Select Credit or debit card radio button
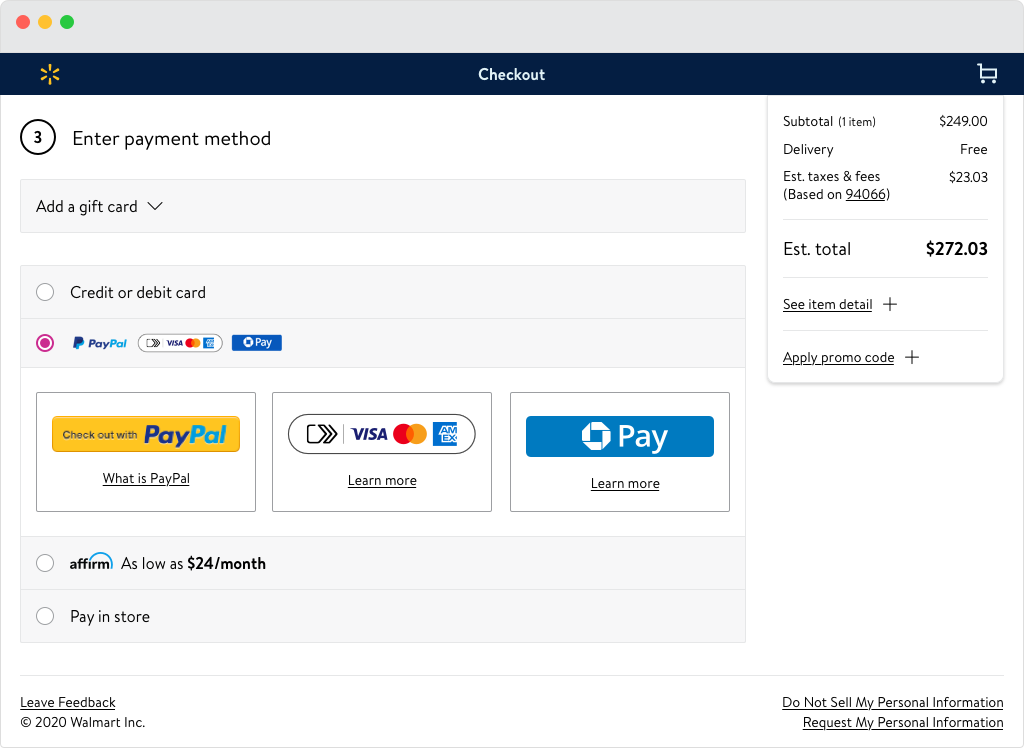 [45, 292]
